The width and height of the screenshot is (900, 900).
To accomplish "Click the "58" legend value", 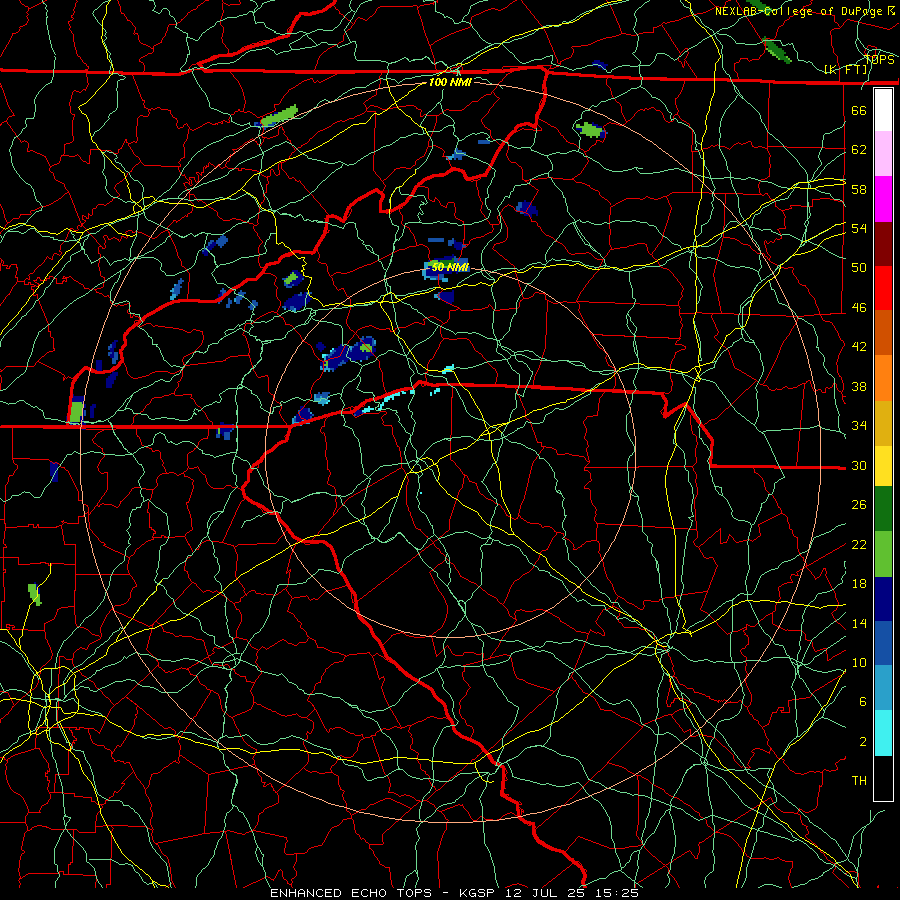I will coord(859,189).
